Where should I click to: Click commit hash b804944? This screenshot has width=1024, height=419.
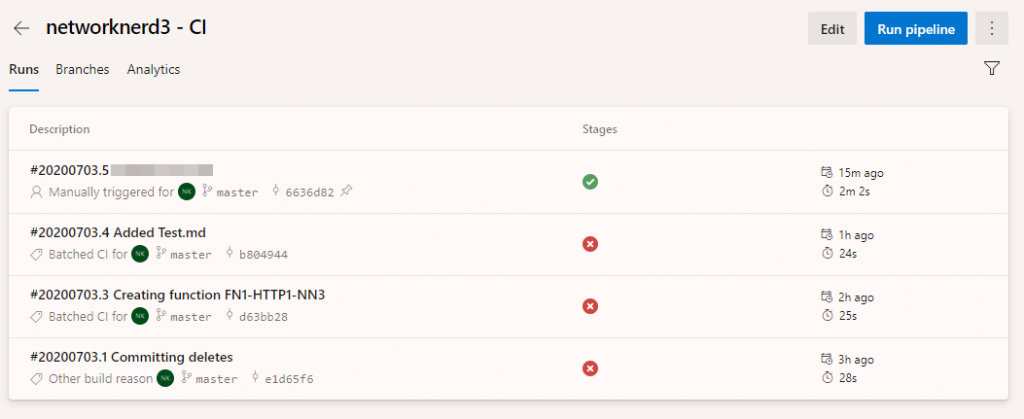263,255
